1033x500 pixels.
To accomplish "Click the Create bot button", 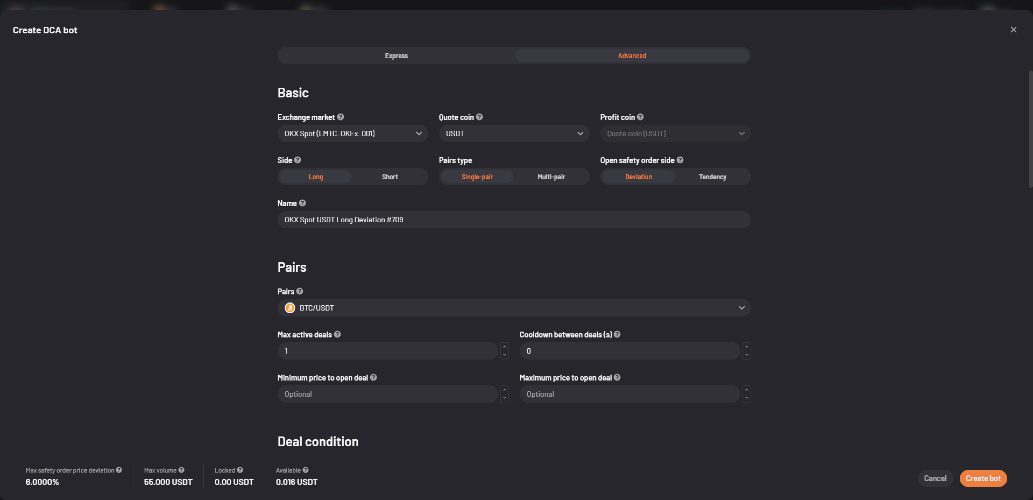I will 983,478.
